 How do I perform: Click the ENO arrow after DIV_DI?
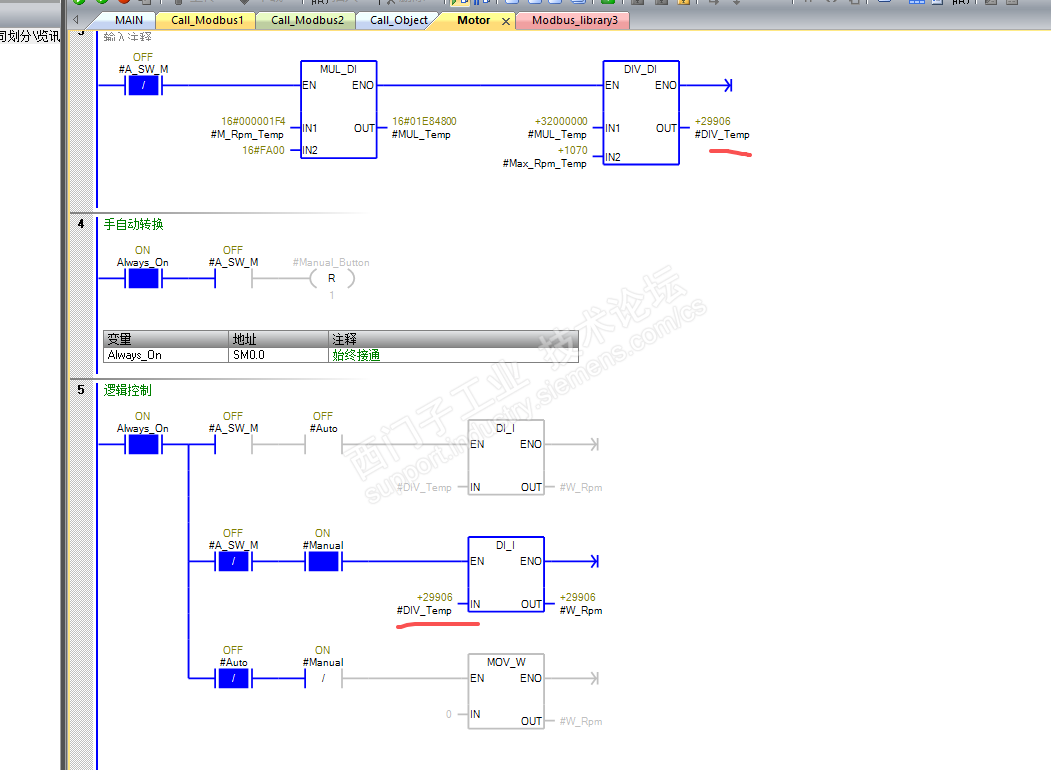[728, 85]
